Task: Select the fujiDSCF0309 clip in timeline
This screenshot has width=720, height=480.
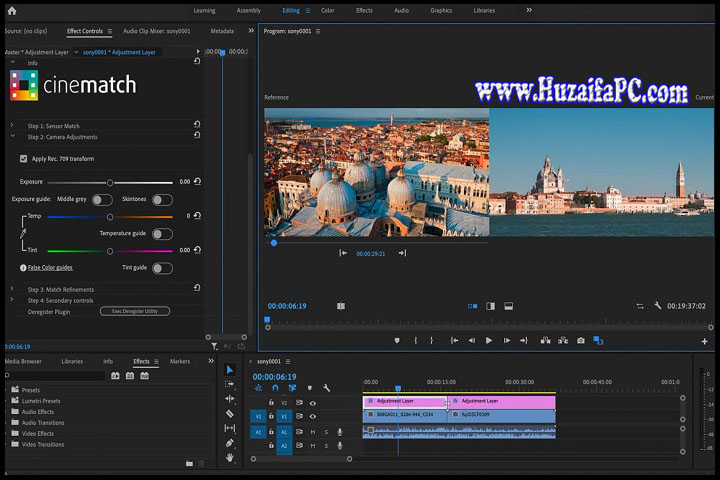Action: point(502,415)
